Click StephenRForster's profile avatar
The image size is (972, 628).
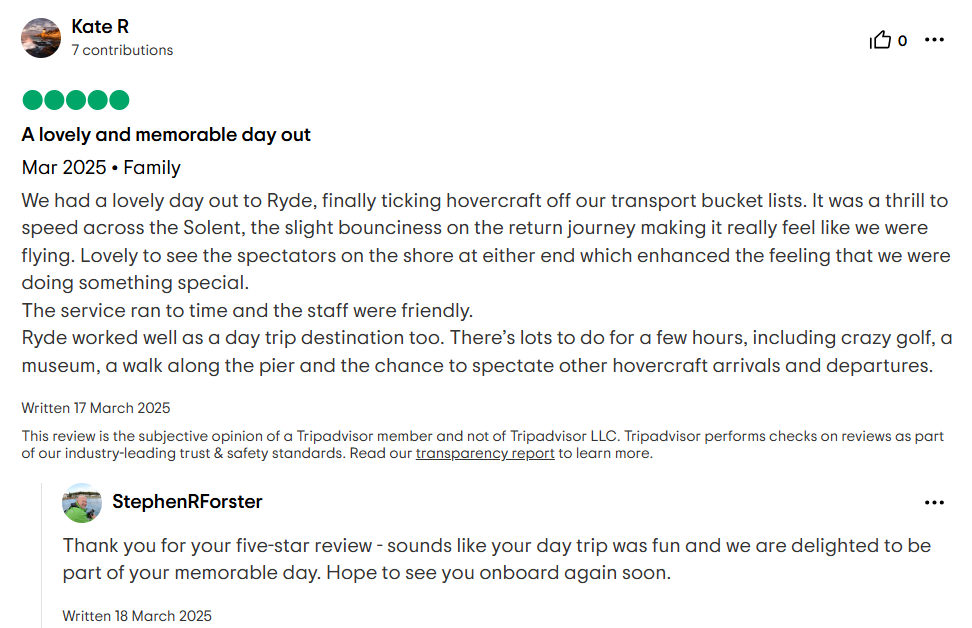click(82, 503)
